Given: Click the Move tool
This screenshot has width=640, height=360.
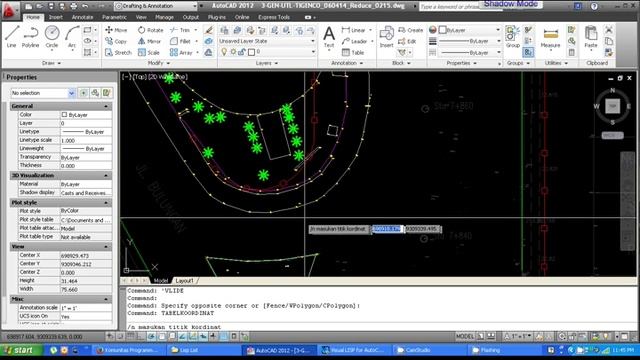Looking at the screenshot, I should pos(116,30).
